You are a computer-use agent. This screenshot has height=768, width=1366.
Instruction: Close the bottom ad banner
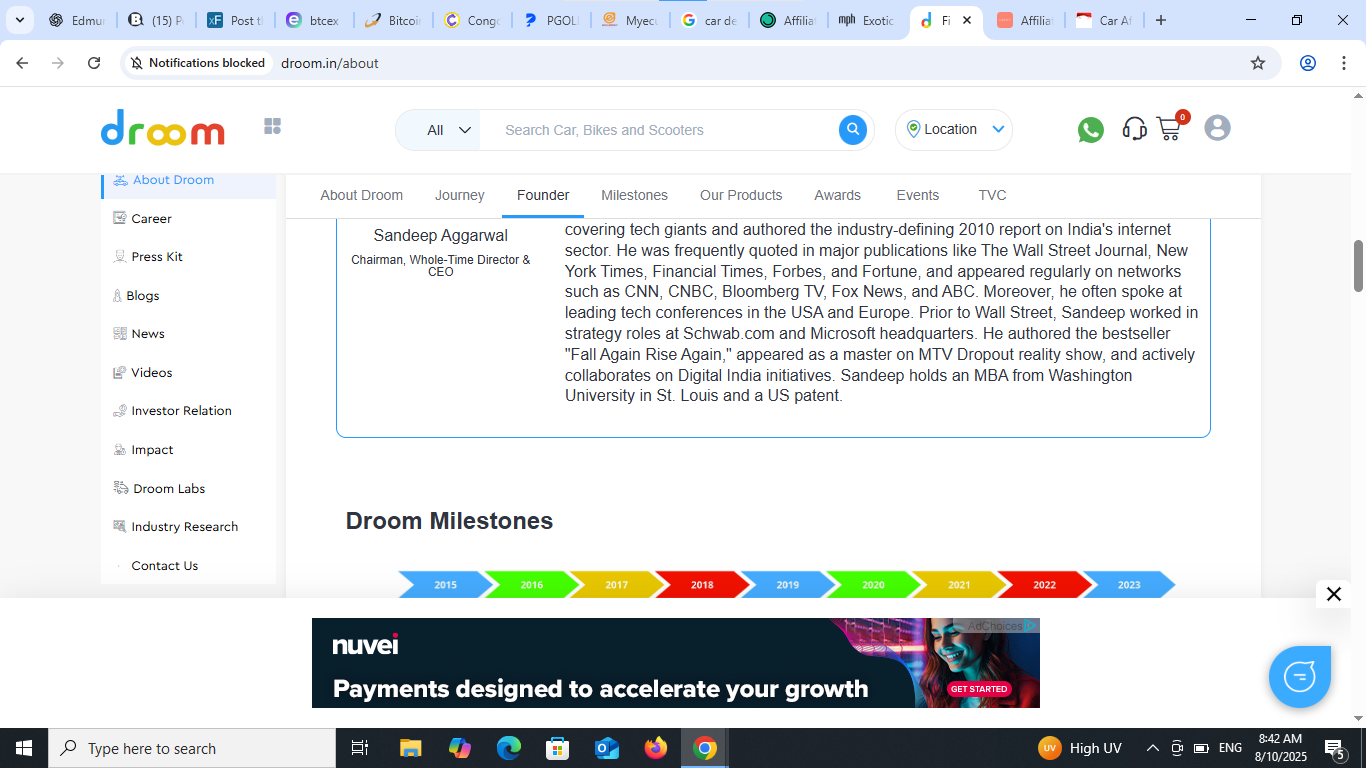tap(1333, 594)
